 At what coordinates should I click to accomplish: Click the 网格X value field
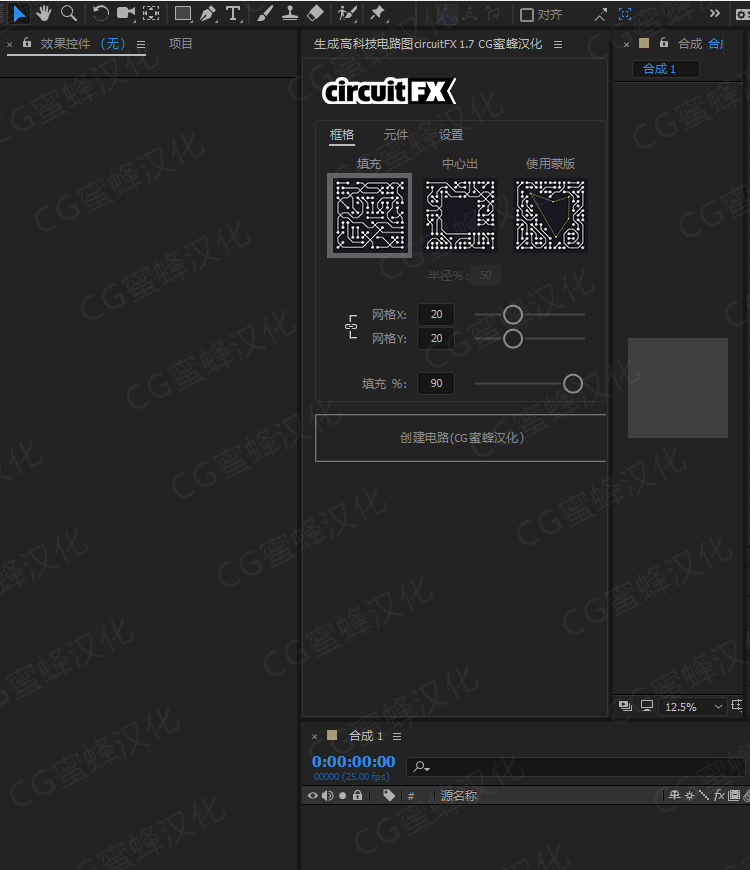[436, 315]
